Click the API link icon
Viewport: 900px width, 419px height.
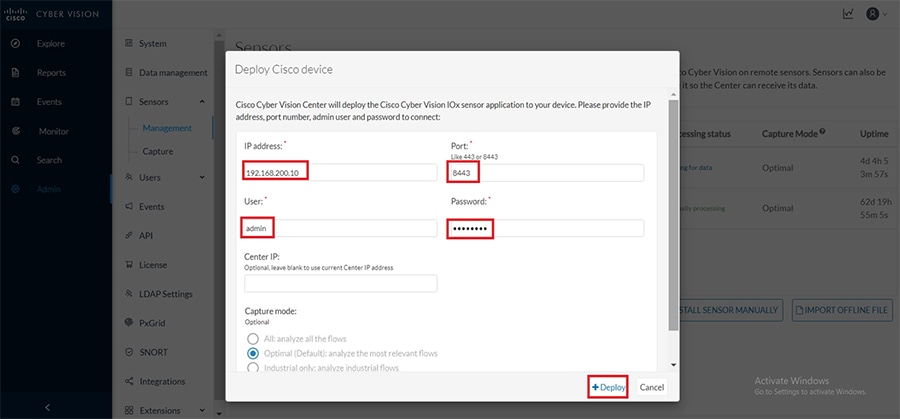click(129, 235)
